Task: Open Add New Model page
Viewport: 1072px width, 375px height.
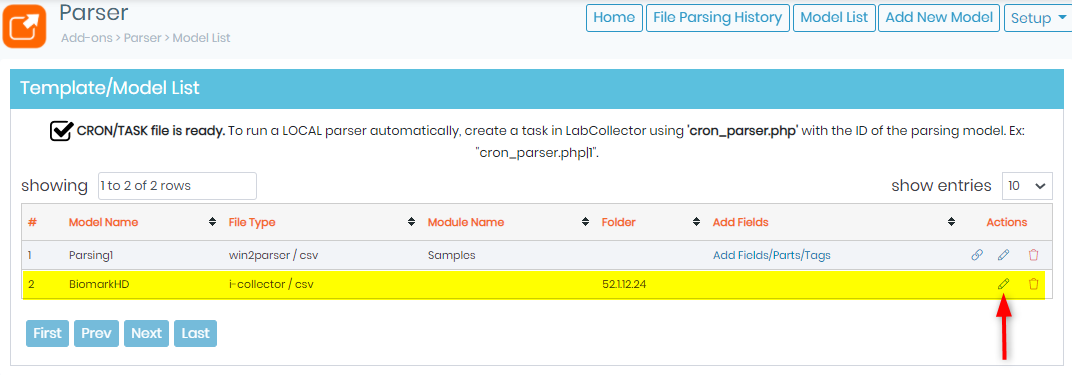Action: click(939, 18)
